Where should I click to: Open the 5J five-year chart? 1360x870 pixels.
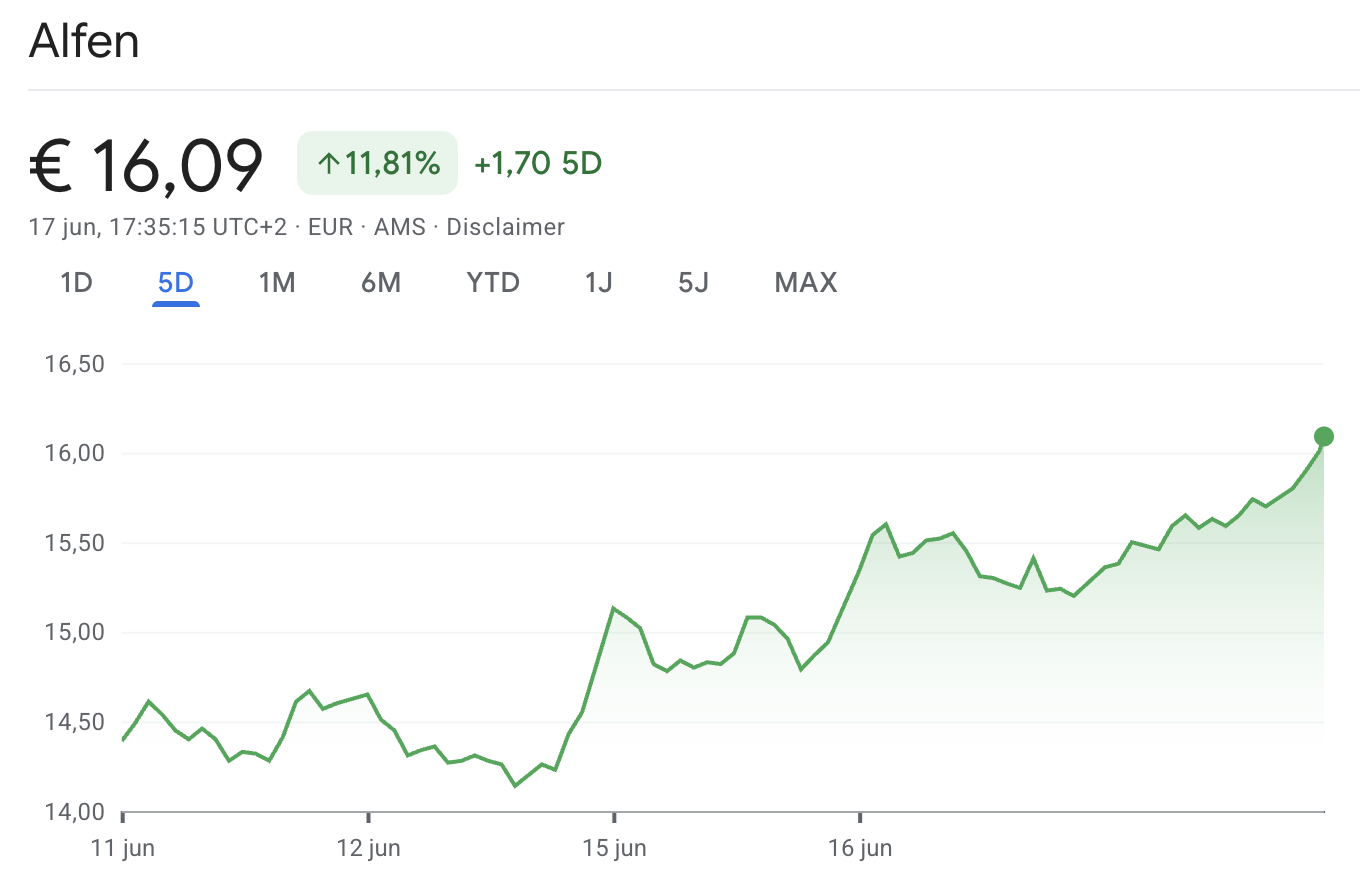(x=693, y=283)
